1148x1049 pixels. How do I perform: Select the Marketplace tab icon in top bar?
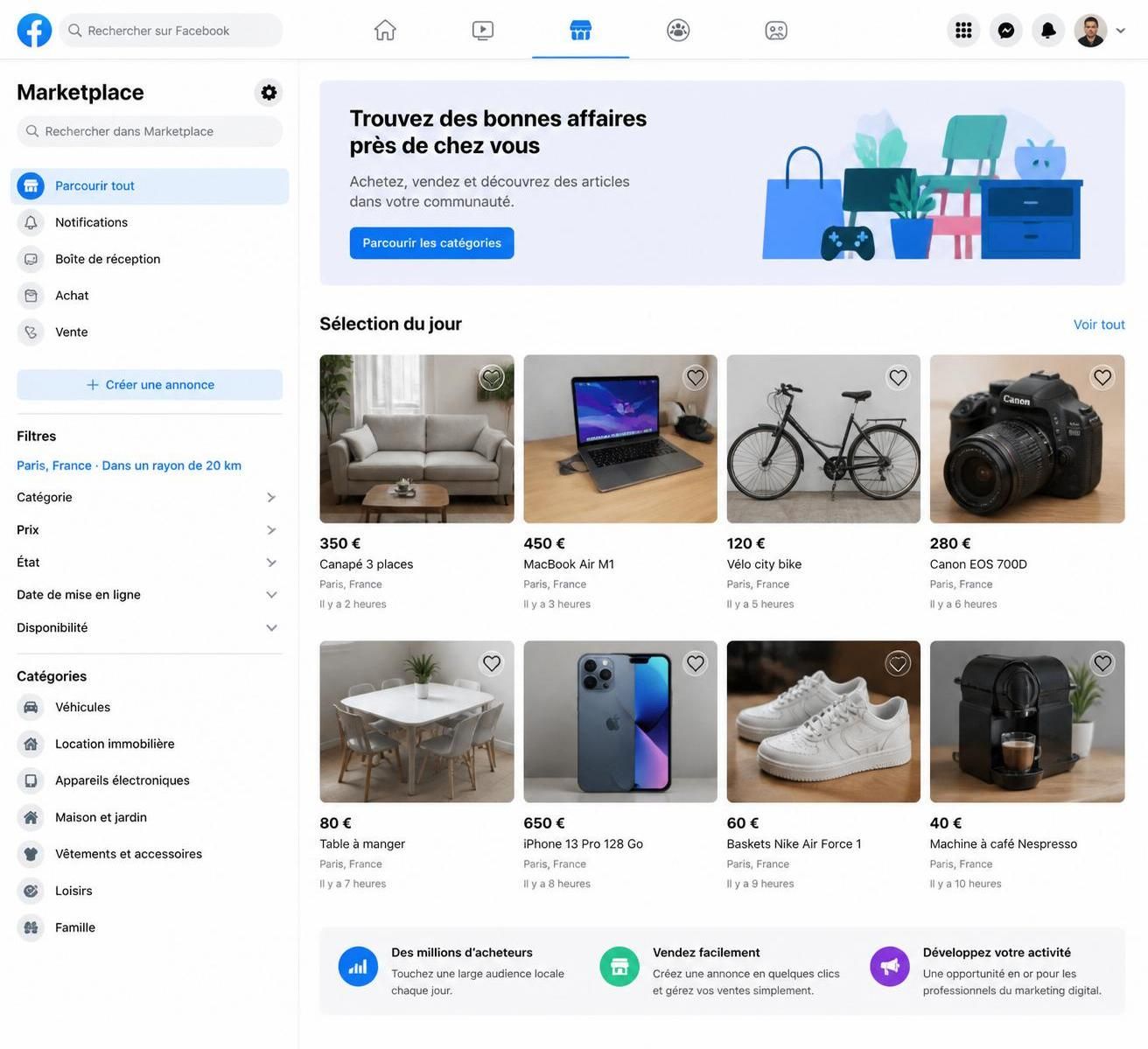coord(580,31)
